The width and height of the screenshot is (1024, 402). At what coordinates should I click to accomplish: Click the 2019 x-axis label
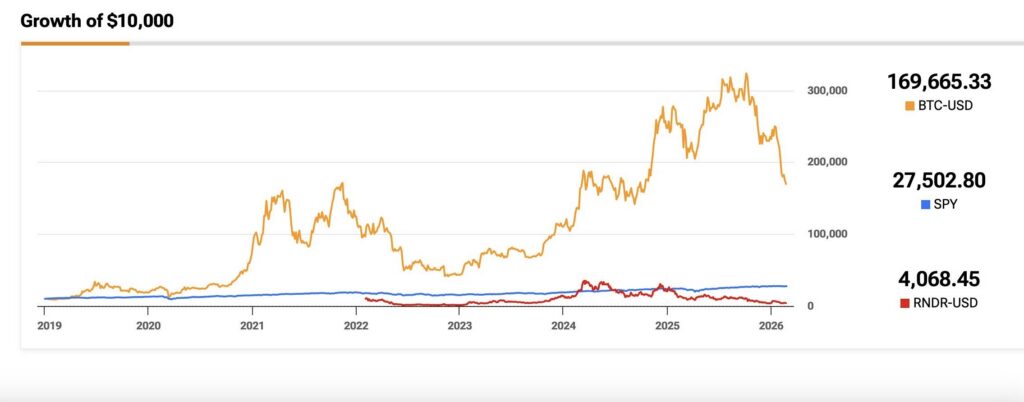45,326
